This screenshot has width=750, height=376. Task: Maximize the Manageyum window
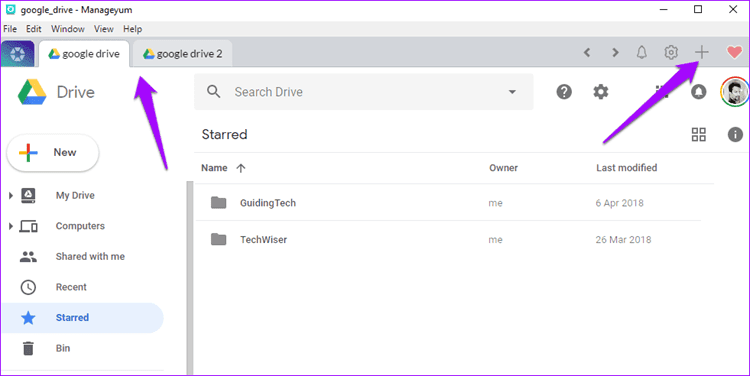[x=698, y=10]
